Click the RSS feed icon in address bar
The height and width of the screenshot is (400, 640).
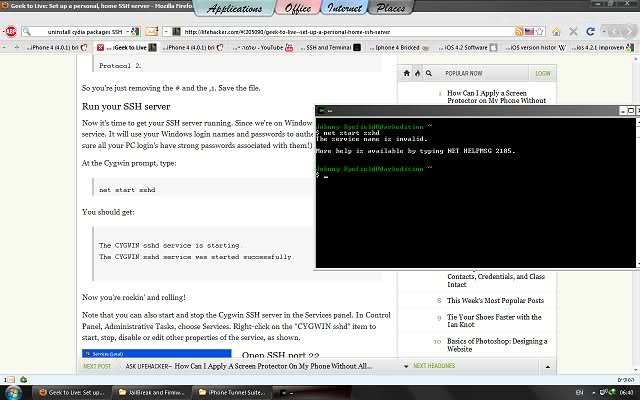click(519, 31)
